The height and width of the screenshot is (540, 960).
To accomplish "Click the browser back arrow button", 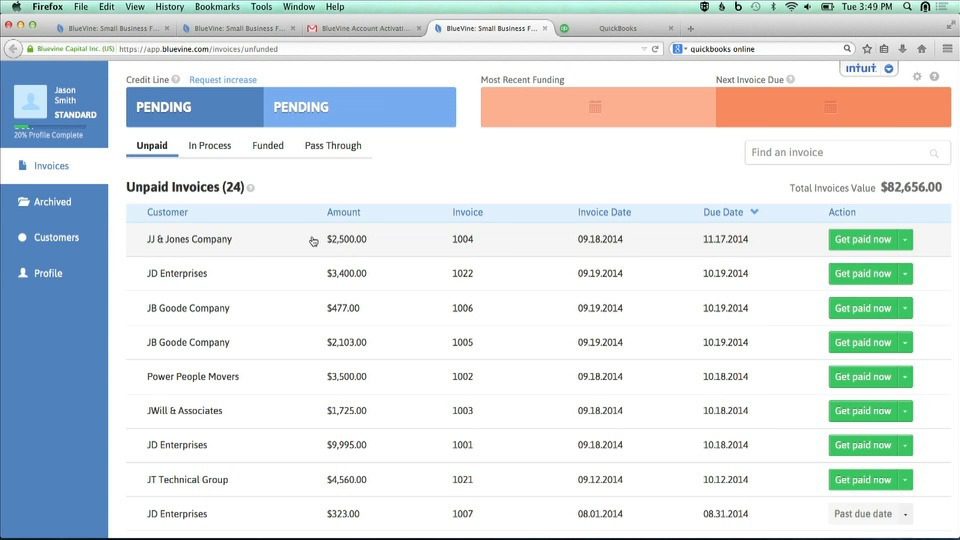I will [13, 49].
